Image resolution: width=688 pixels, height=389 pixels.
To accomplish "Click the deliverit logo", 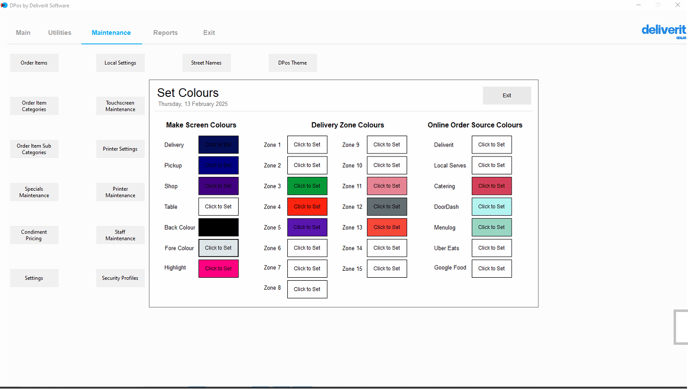I will pos(663,30).
